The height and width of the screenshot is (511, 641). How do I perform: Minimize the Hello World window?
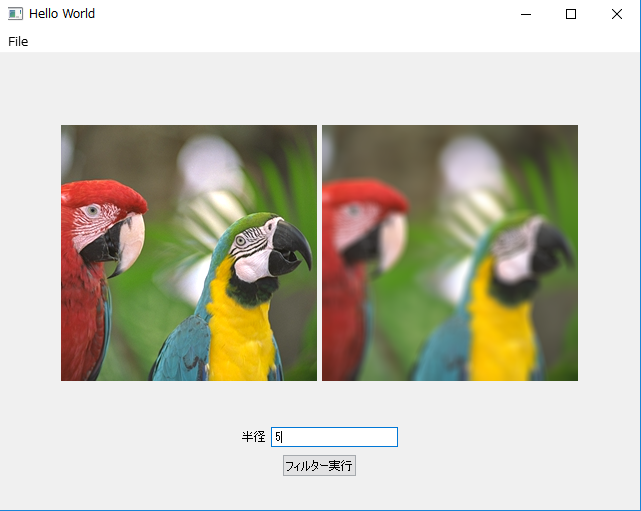(526, 14)
